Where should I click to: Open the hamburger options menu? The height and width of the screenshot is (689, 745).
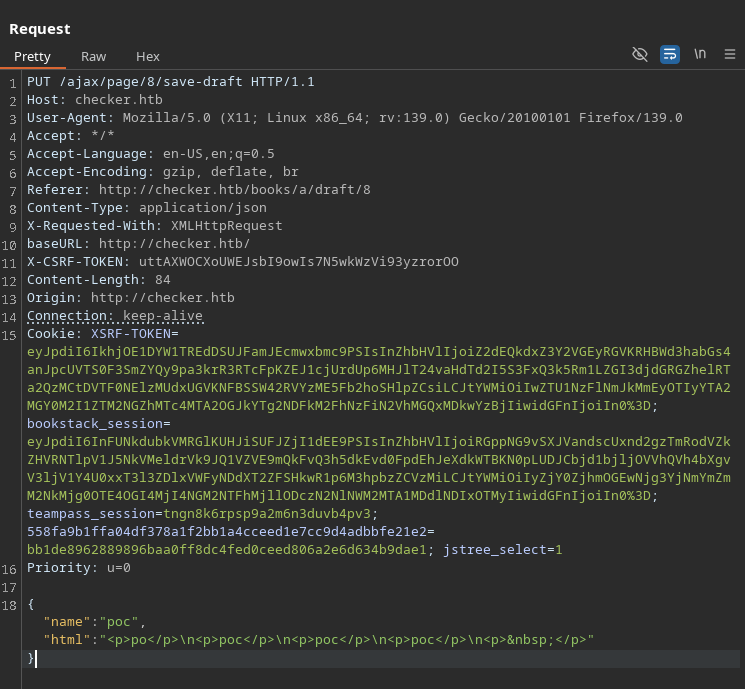pos(730,54)
